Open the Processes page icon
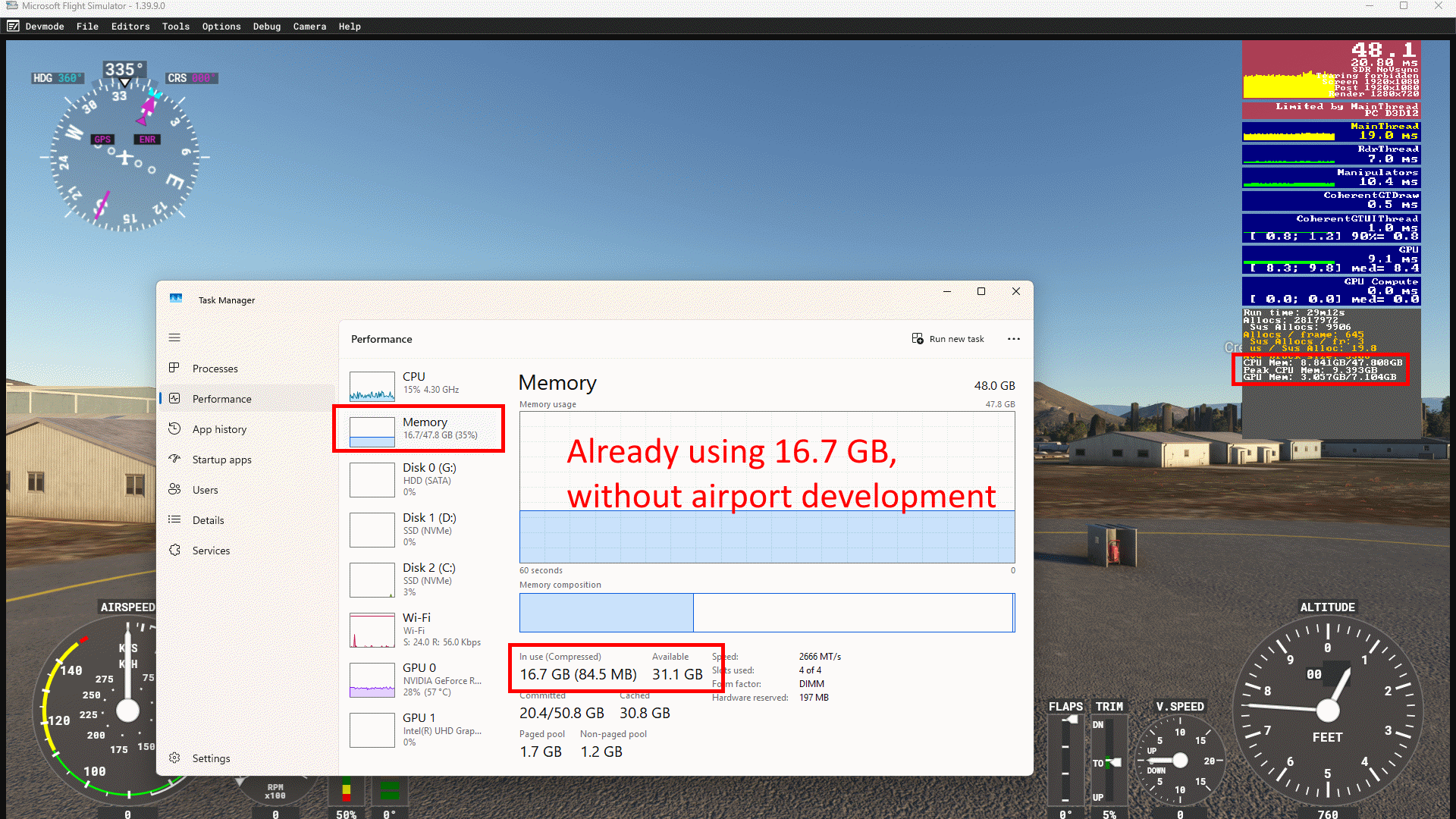The image size is (1456, 819). point(174,368)
